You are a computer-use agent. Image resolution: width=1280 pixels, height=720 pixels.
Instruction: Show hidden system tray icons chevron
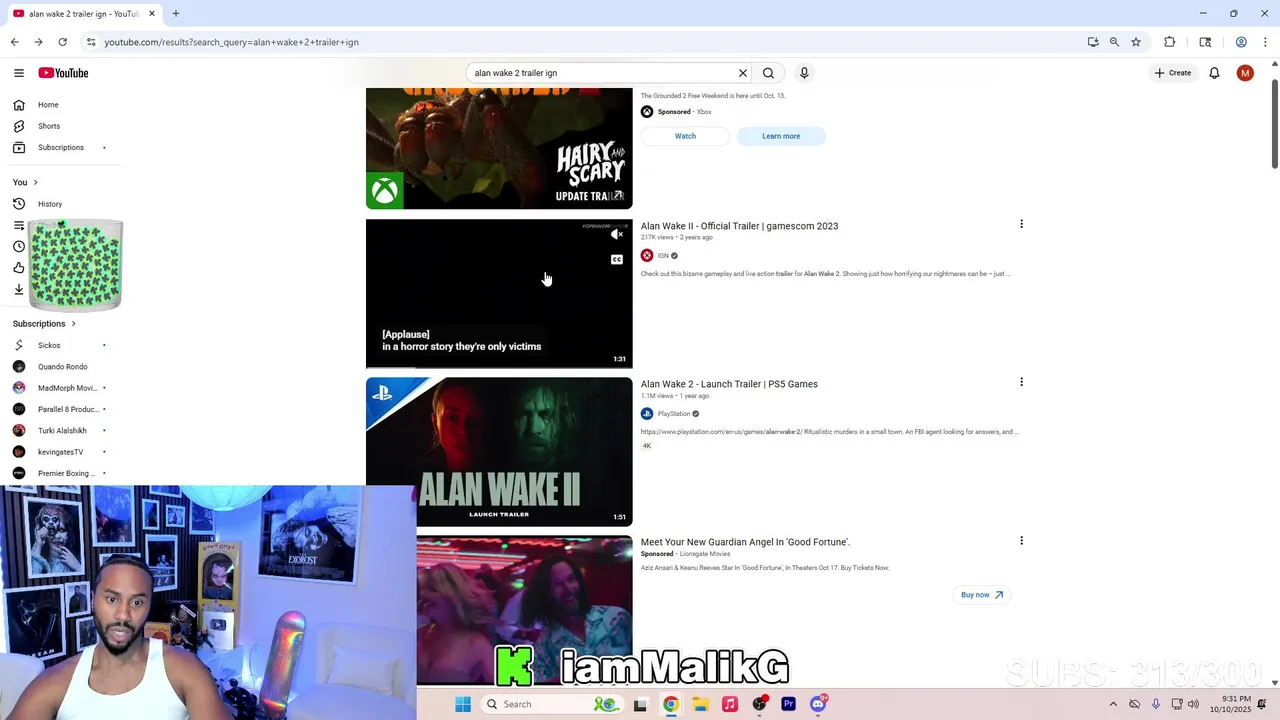1113,704
